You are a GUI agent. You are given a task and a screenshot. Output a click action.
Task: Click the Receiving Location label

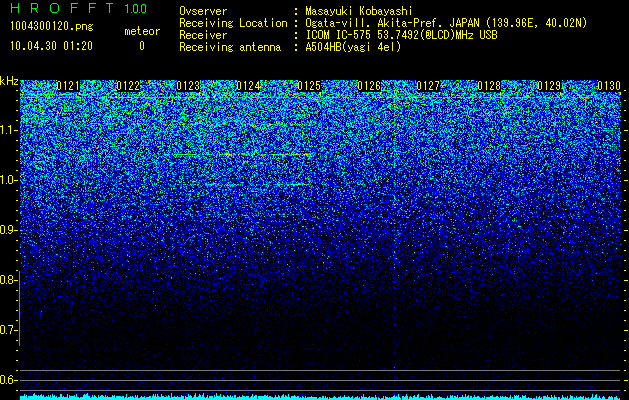pyautogui.click(x=233, y=23)
